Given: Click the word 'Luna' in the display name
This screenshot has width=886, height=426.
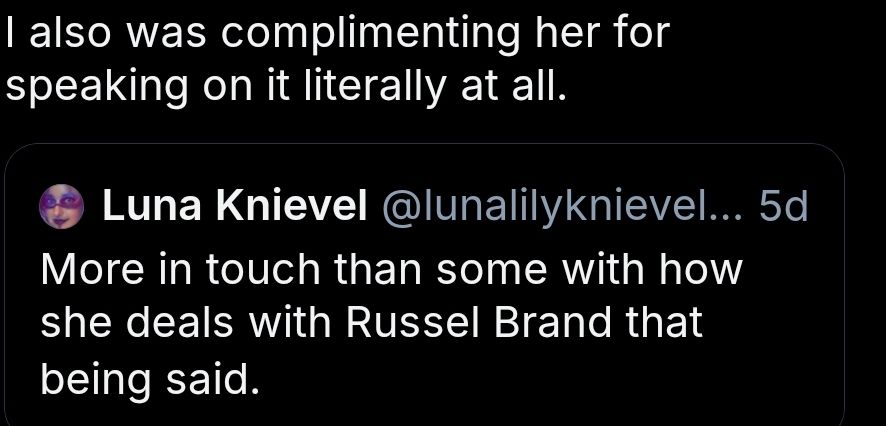Looking at the screenshot, I should pyautogui.click(x=151, y=206).
